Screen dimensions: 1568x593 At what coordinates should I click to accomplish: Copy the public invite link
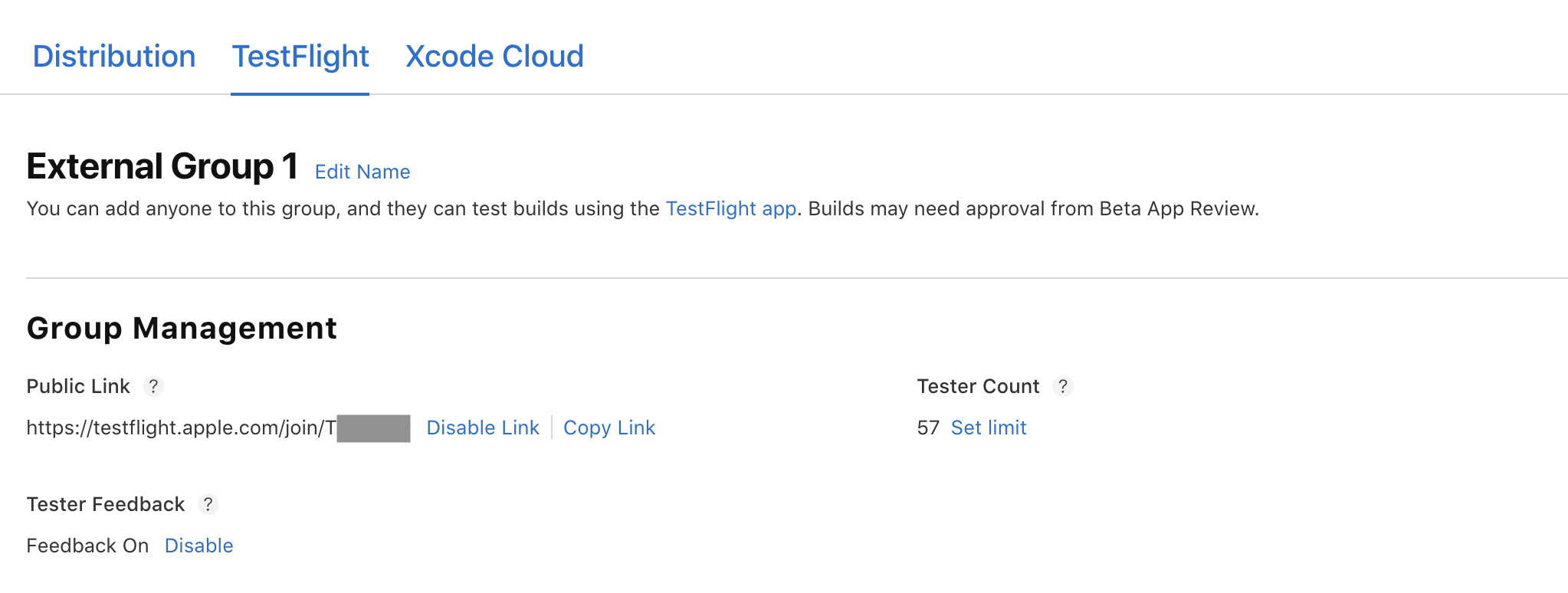pos(609,428)
